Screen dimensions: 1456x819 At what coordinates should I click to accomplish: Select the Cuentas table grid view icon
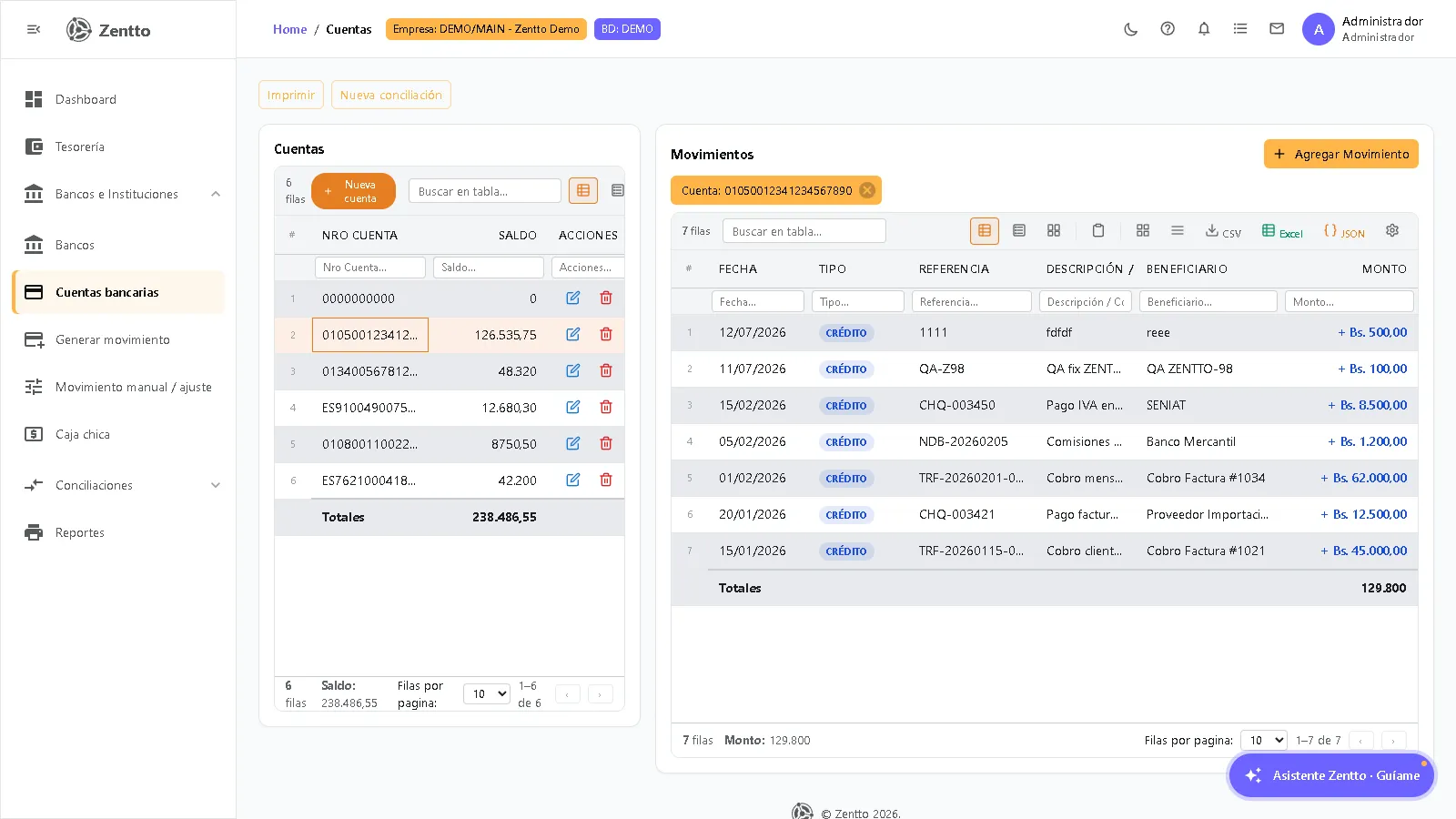(583, 190)
